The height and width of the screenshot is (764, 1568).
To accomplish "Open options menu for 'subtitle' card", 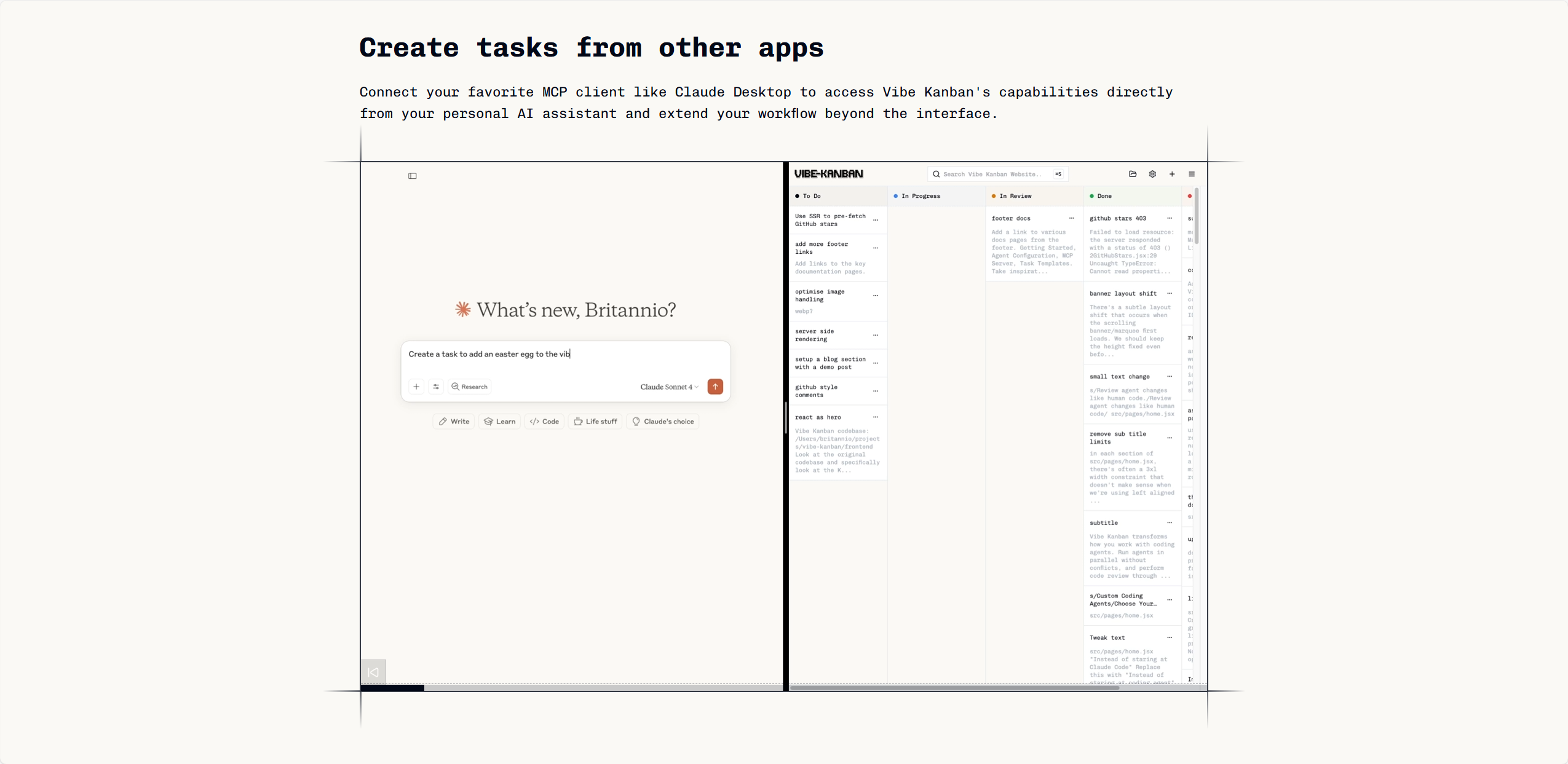I will click(x=1170, y=523).
